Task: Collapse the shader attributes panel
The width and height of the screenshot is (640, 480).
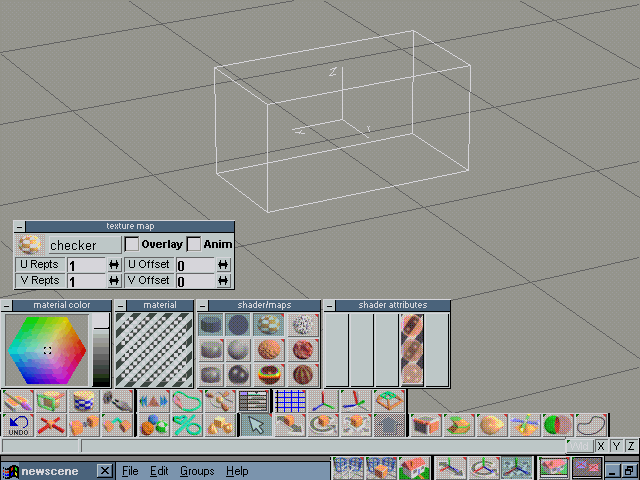Action: point(330,305)
